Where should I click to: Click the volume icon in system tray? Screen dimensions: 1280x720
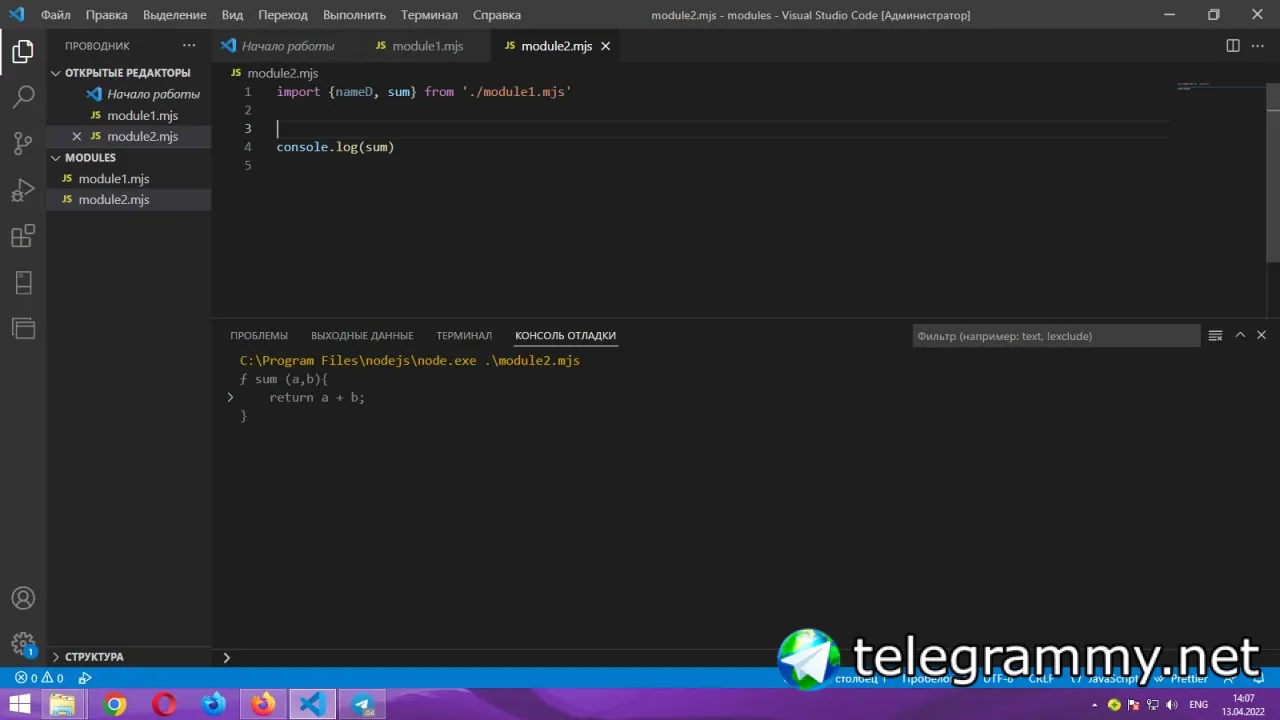pyautogui.click(x=1171, y=705)
